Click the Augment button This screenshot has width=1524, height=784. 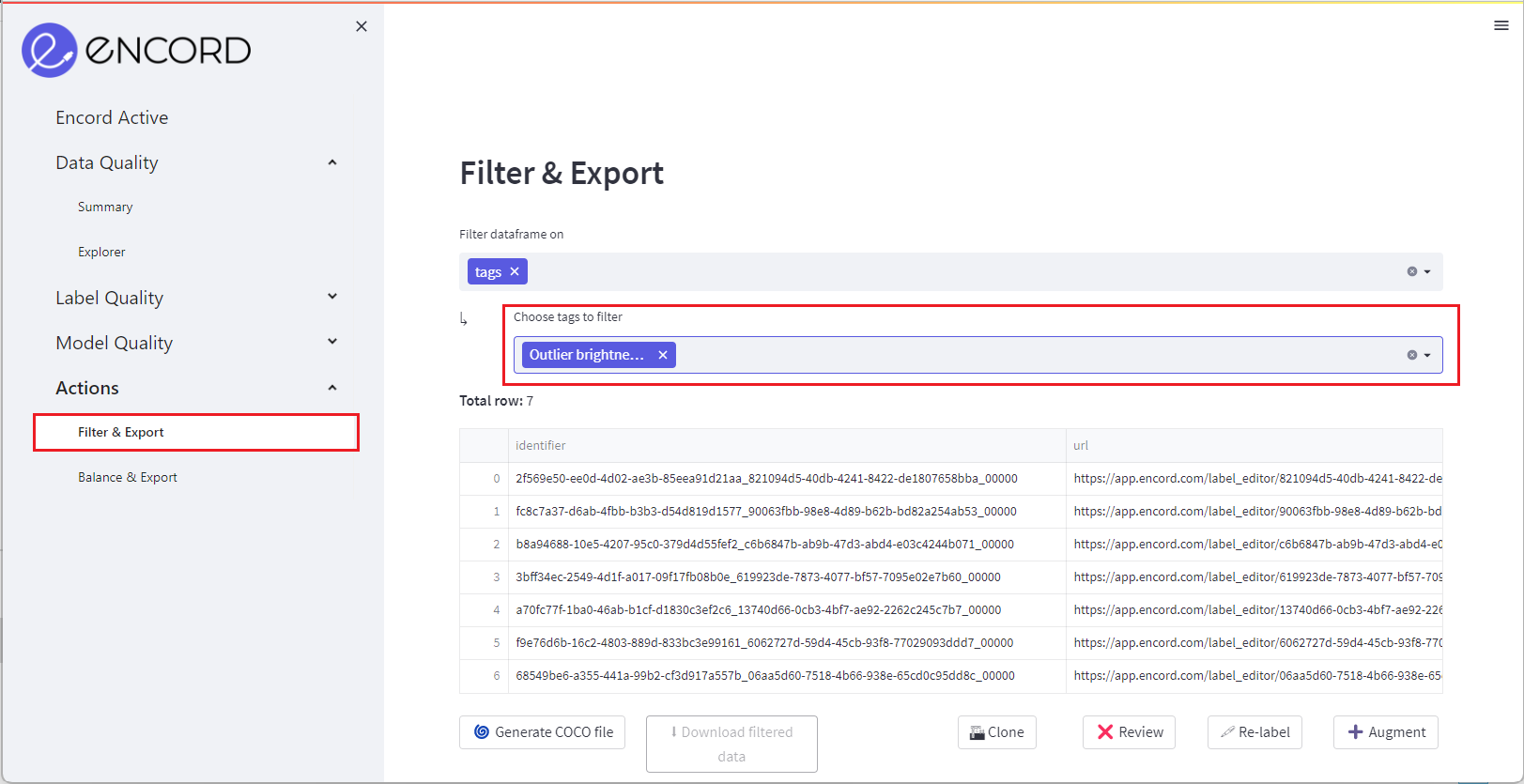point(1386,732)
